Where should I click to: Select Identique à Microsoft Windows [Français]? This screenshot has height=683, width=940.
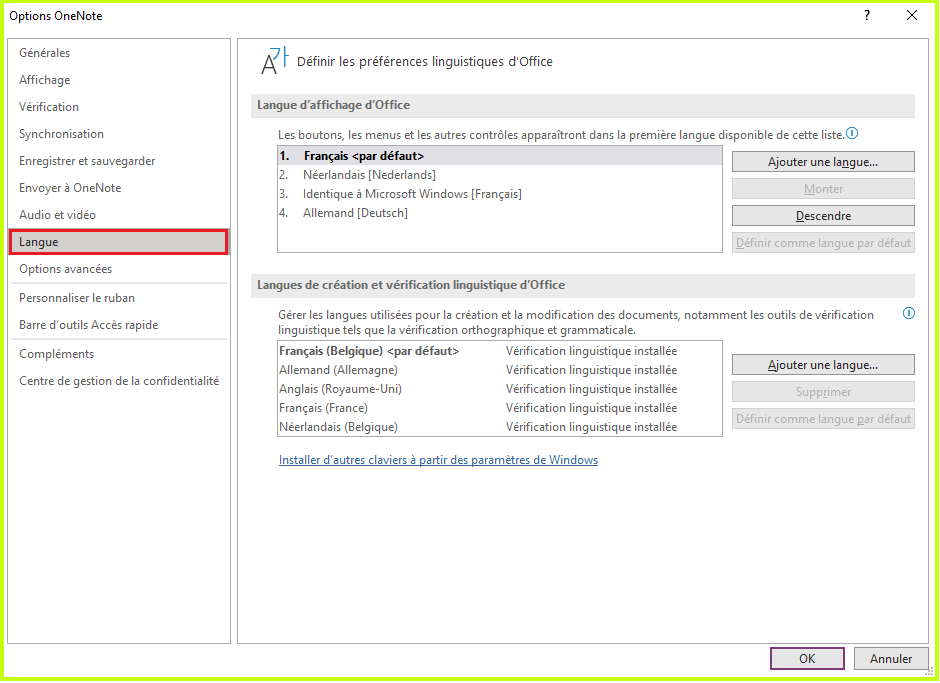(x=500, y=194)
